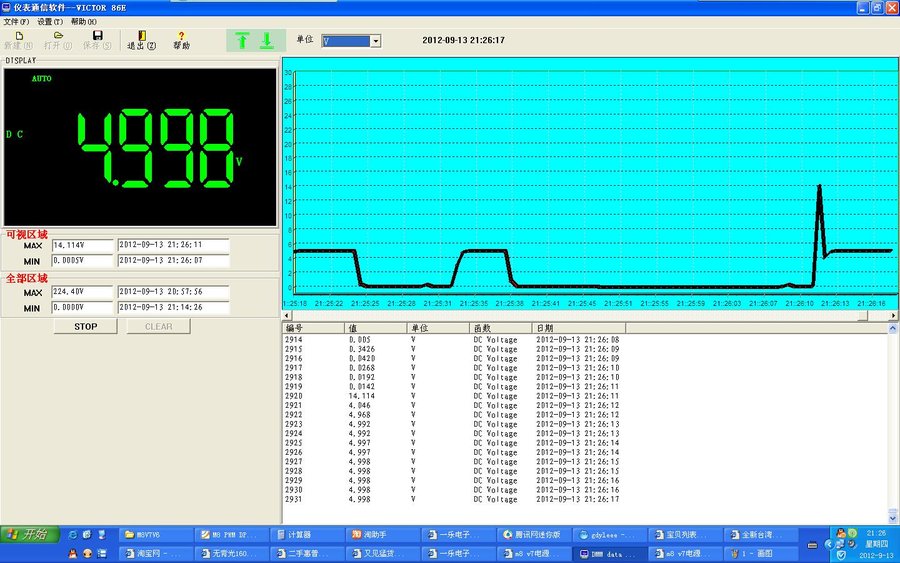Open Help via the question mark icon
The width and height of the screenshot is (900, 563).
tap(181, 36)
